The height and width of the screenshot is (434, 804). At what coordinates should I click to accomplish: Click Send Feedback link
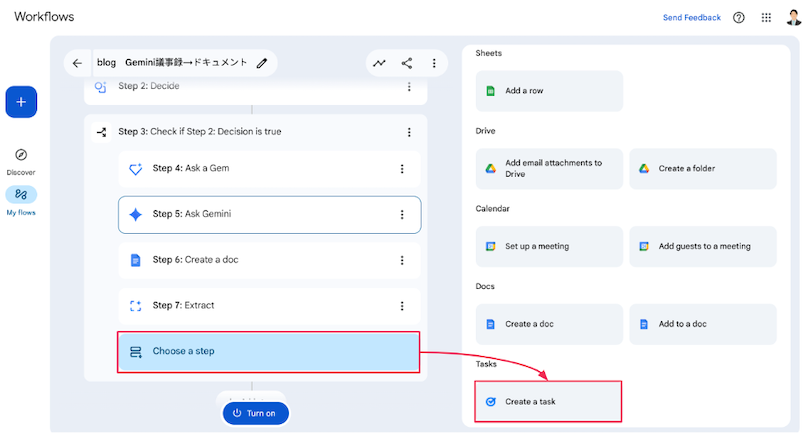[x=692, y=17]
